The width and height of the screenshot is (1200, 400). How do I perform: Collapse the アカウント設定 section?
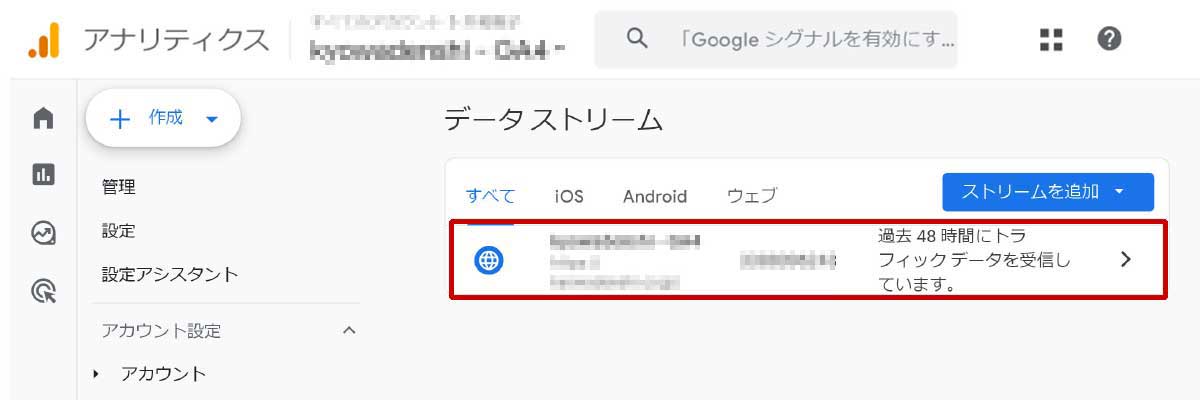pos(349,330)
